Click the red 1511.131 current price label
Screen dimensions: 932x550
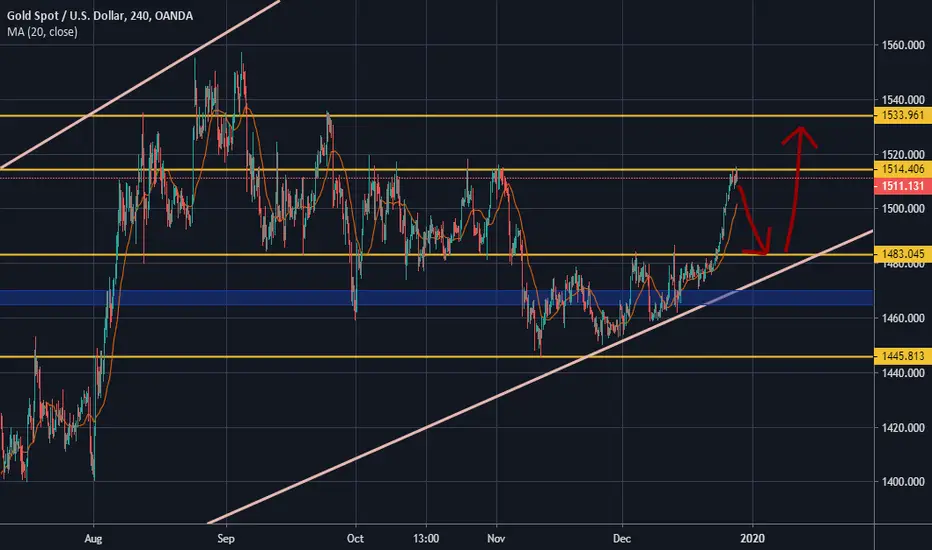click(903, 186)
